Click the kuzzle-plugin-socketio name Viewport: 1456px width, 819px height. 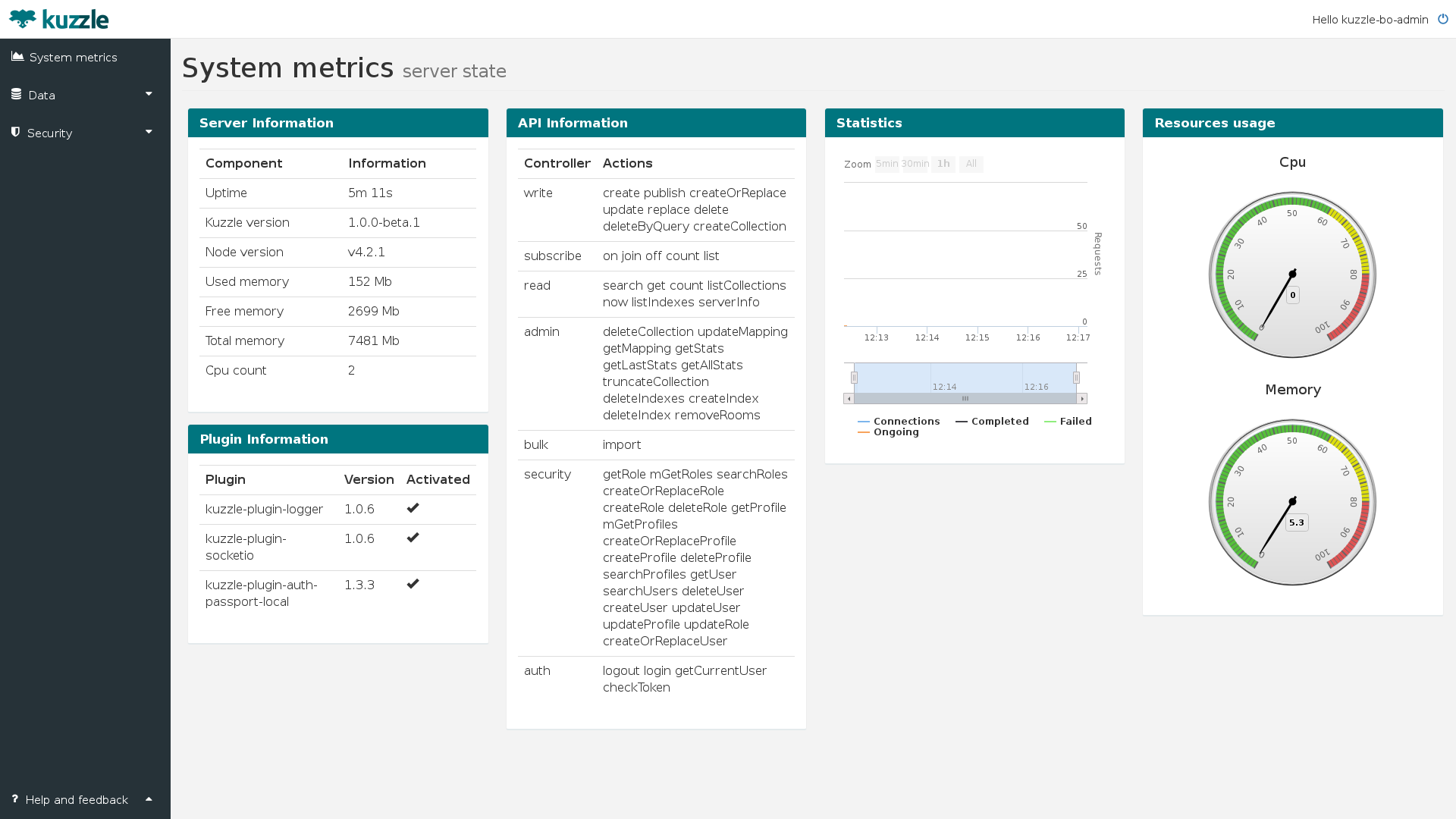(246, 548)
